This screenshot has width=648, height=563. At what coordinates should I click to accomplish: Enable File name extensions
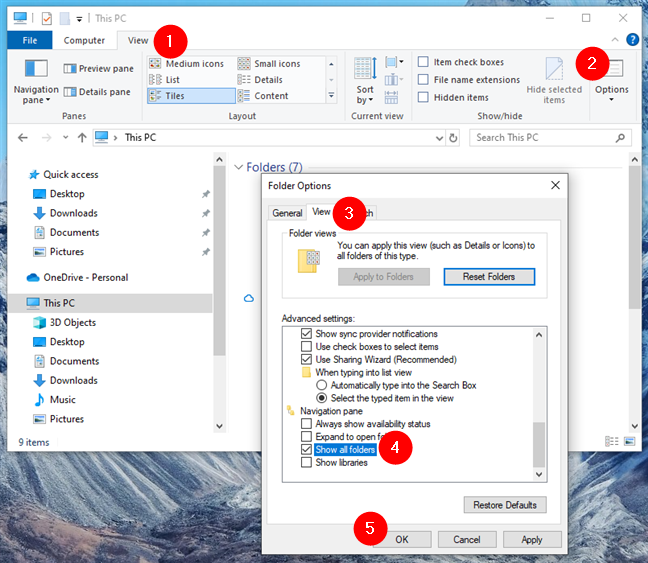423,79
